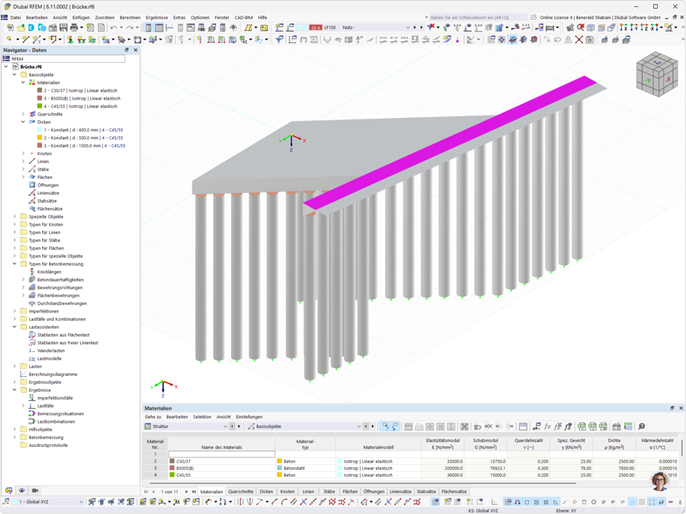
Task: Click the orange swatch of thickness 500.0 mm
Action: pyautogui.click(x=40, y=138)
